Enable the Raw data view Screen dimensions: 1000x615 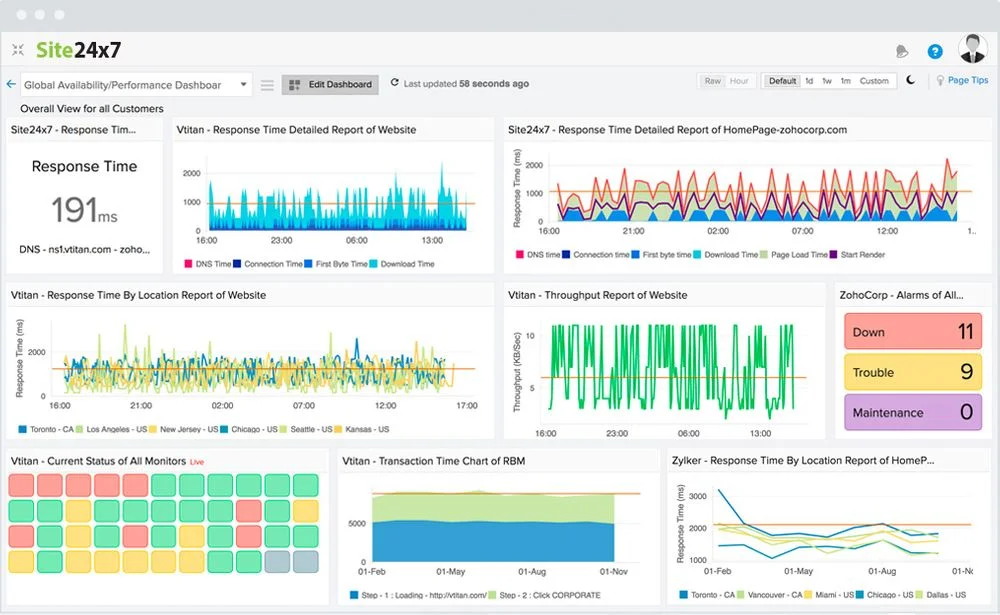coord(713,80)
